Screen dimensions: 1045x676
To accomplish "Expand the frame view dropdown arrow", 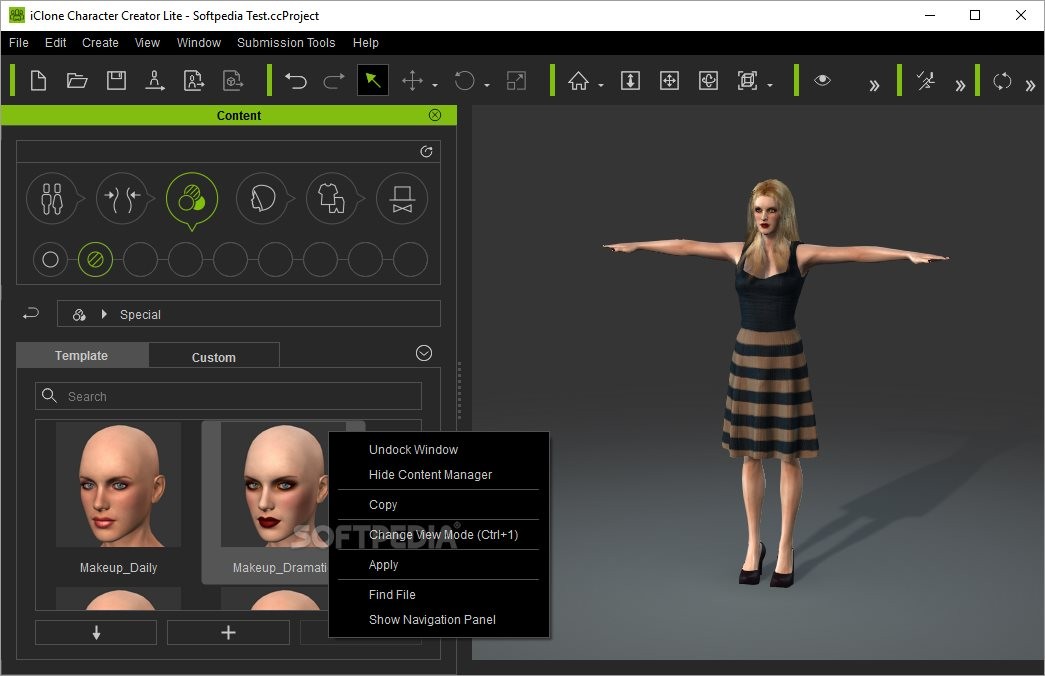I will pyautogui.click(x=770, y=85).
